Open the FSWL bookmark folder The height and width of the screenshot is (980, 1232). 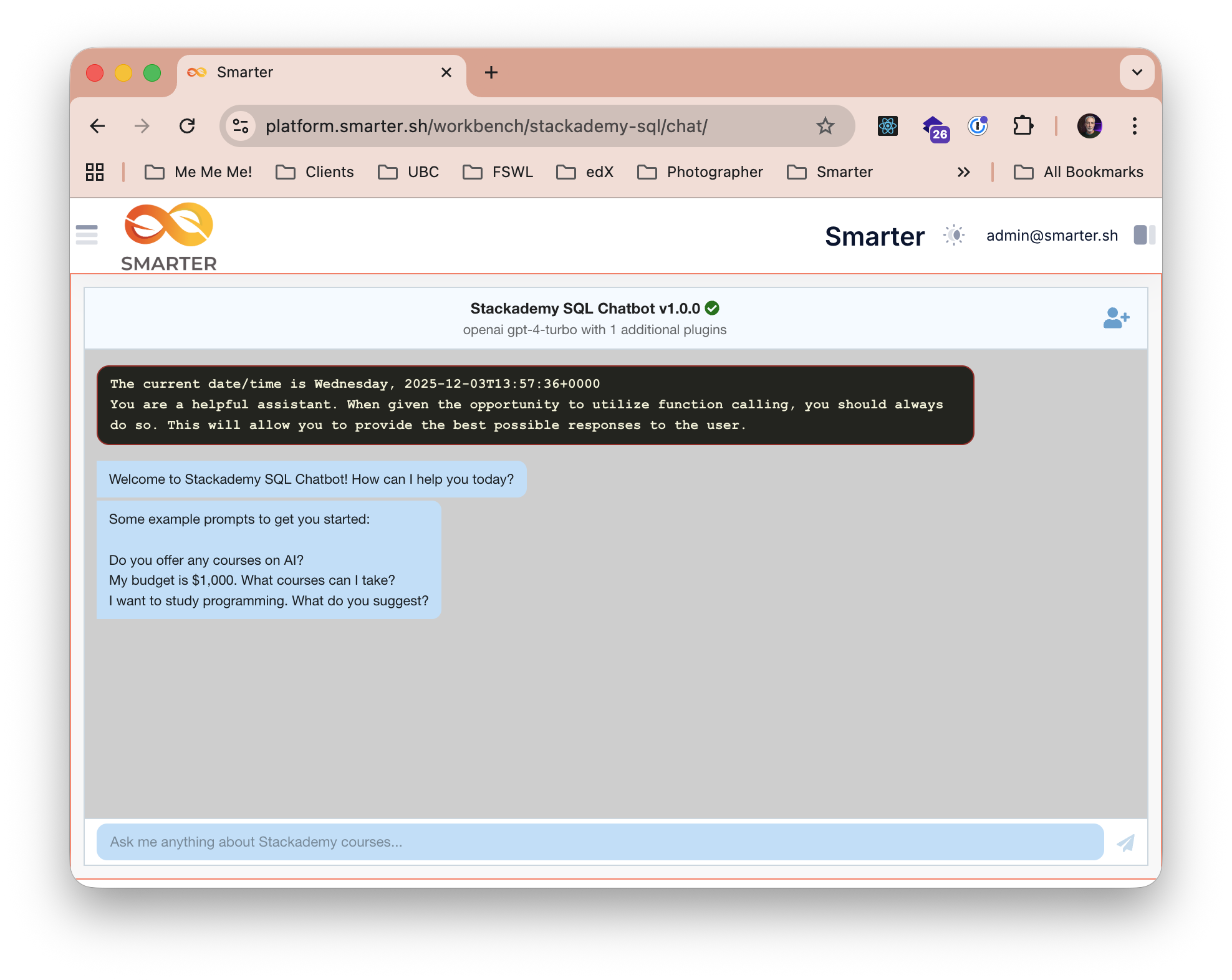(498, 172)
